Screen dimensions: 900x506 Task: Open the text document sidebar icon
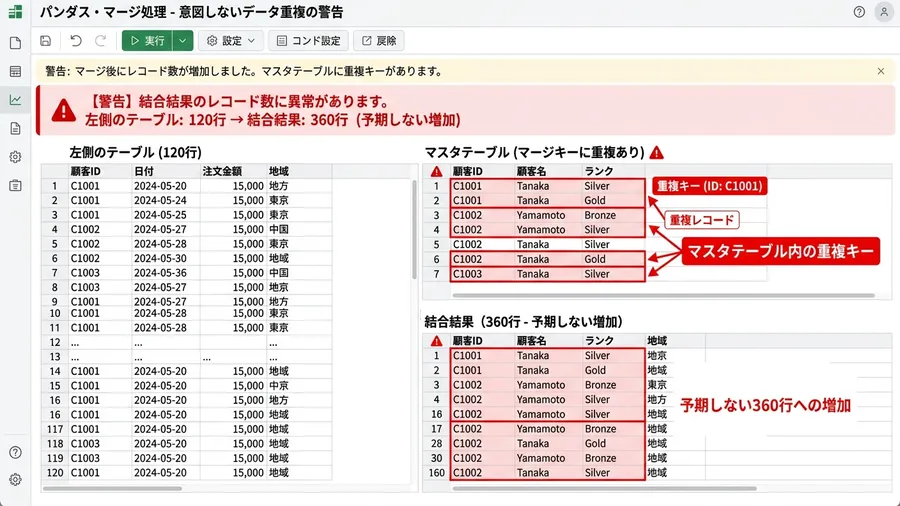15,129
